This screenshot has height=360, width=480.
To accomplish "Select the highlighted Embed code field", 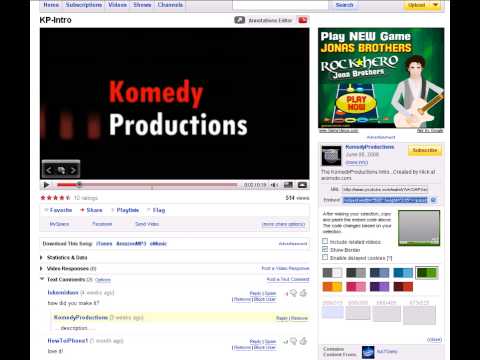I will coord(385,200).
